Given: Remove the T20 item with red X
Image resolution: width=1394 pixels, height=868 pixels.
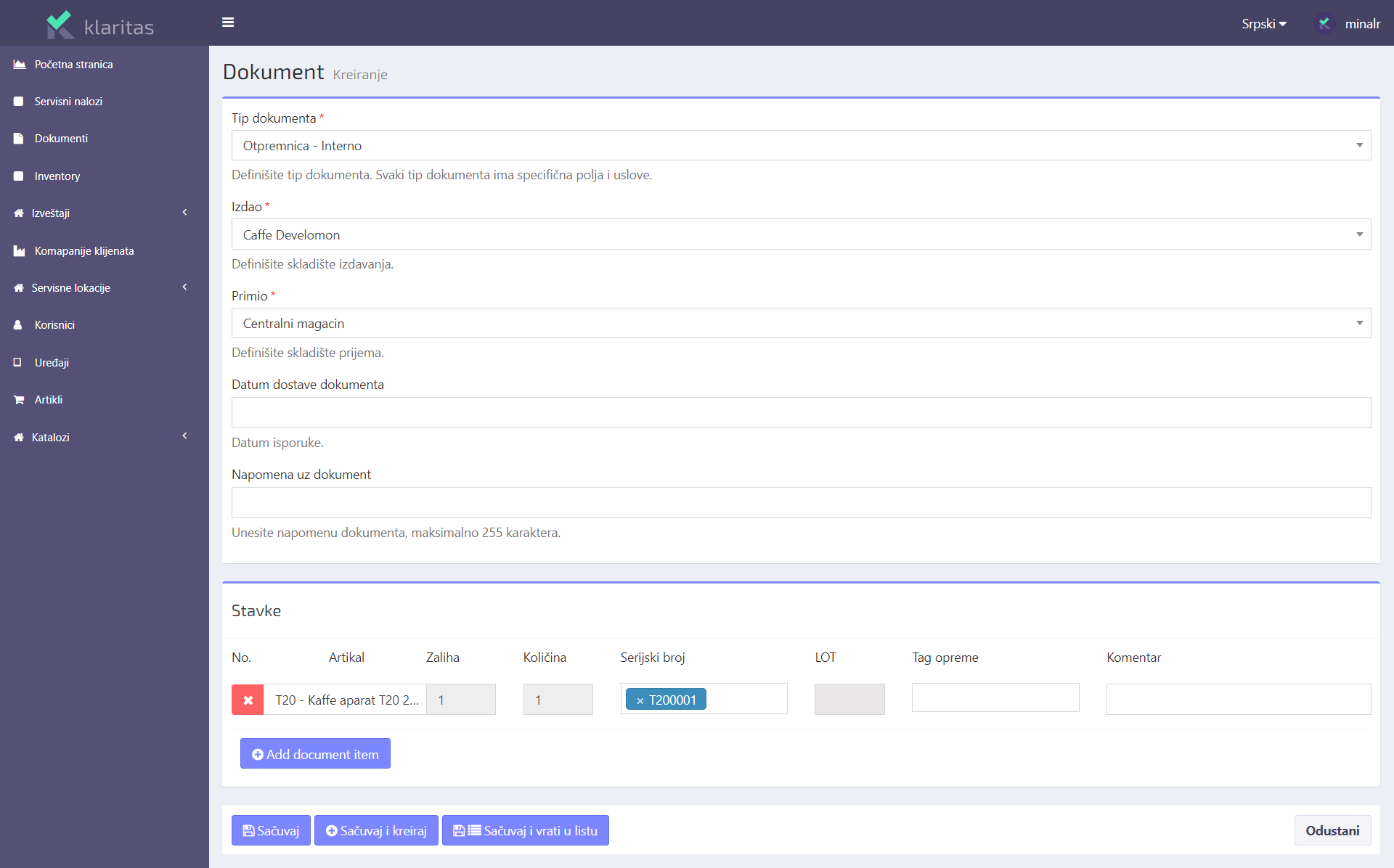Looking at the screenshot, I should tap(248, 700).
